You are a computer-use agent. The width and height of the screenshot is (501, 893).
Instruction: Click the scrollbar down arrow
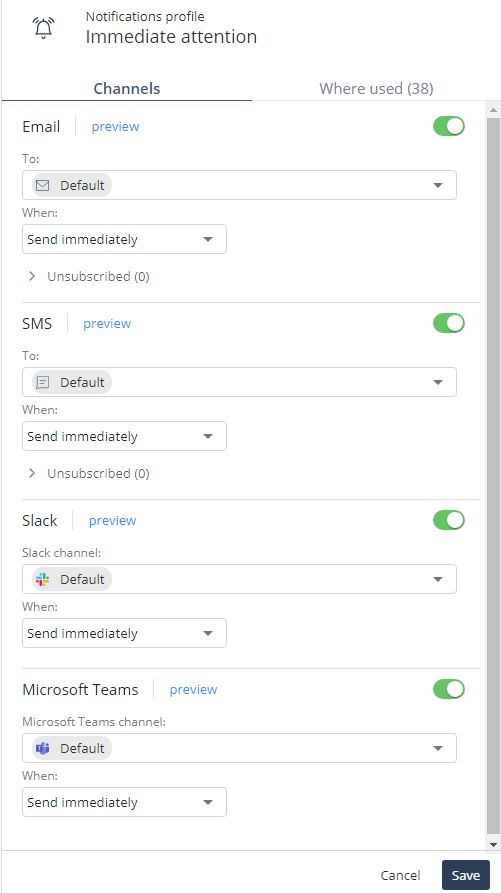(494, 844)
